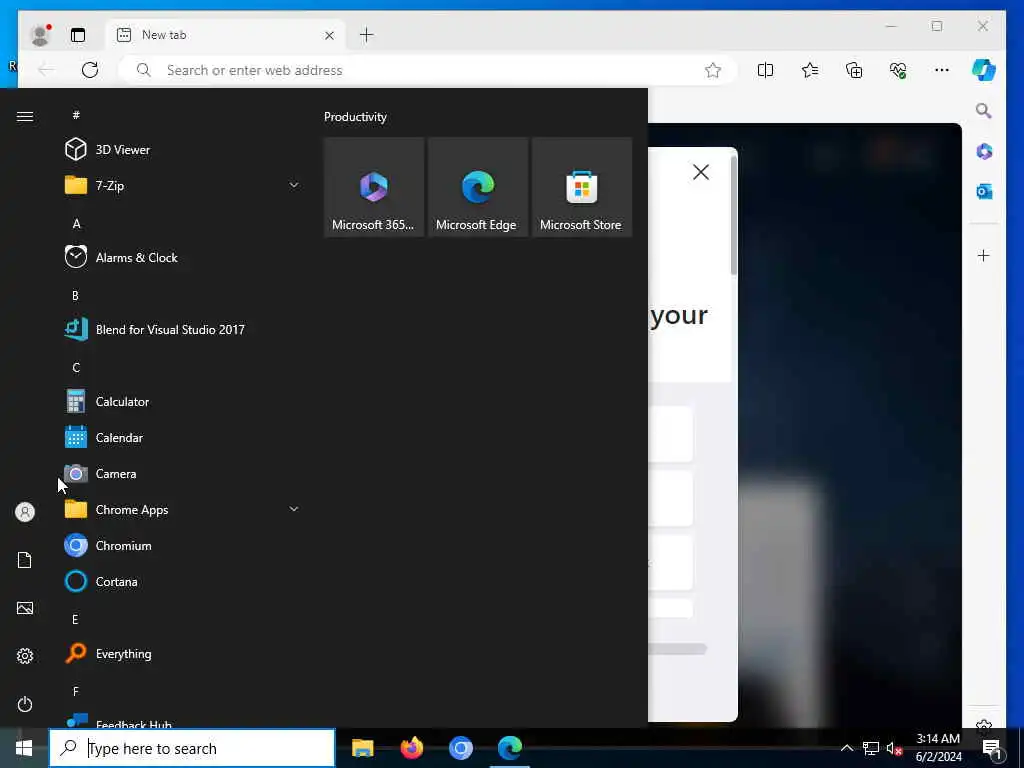The height and width of the screenshot is (768, 1024).
Task: Add this page to favorites star
Action: (712, 70)
